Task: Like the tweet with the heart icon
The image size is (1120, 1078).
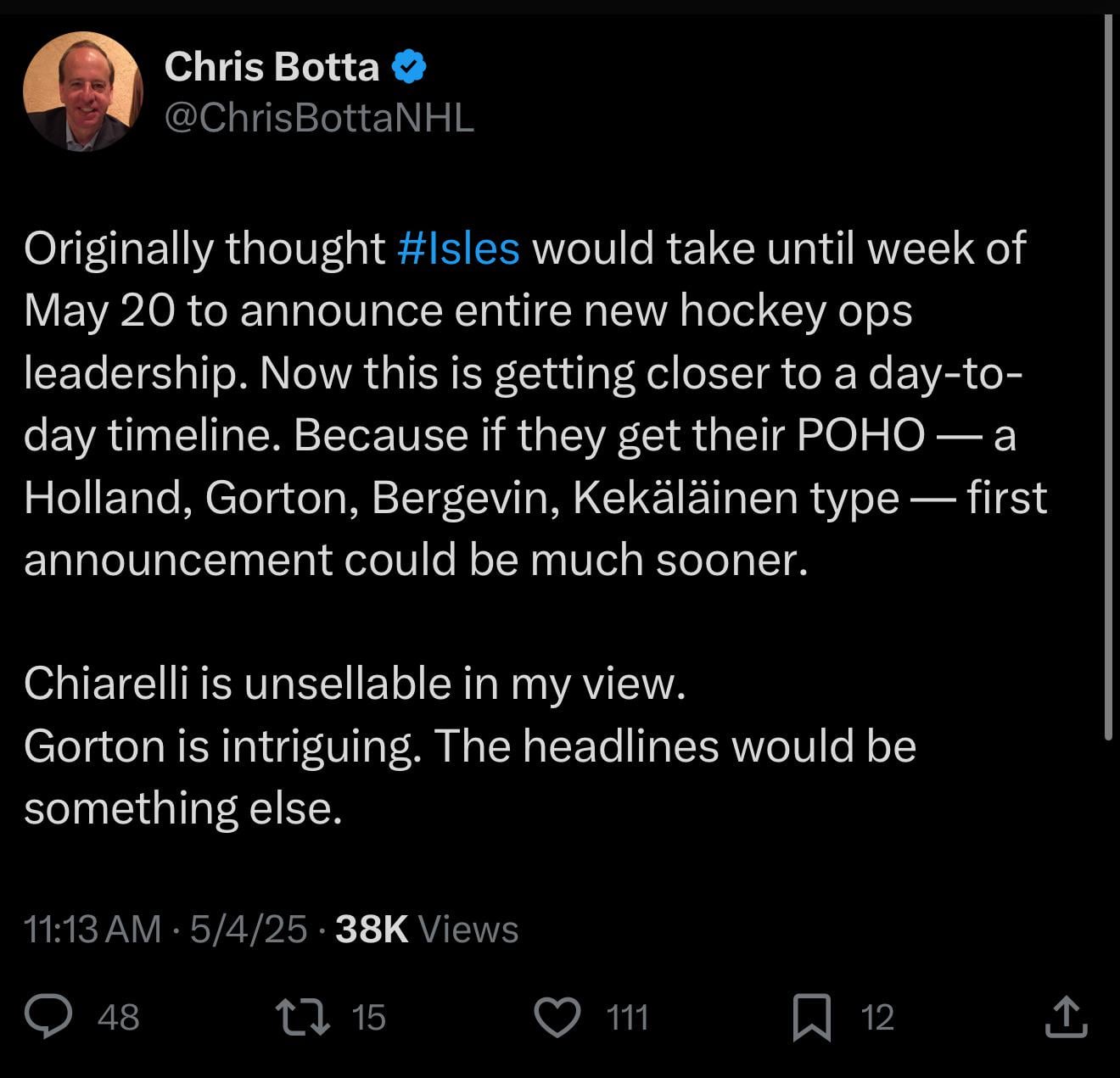Action: [x=557, y=1016]
